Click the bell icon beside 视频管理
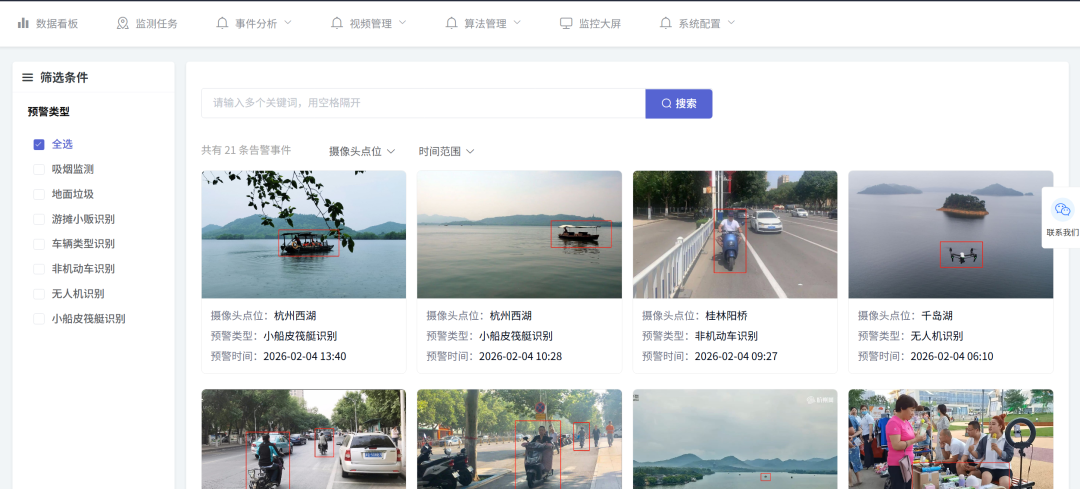 point(337,23)
